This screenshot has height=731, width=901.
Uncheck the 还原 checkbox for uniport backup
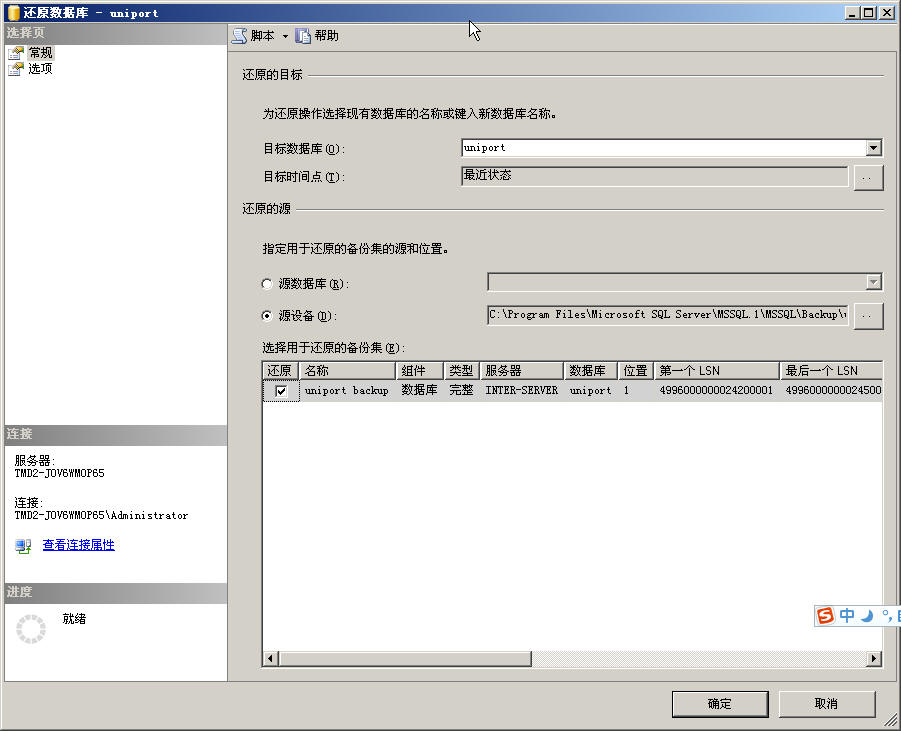click(x=279, y=390)
